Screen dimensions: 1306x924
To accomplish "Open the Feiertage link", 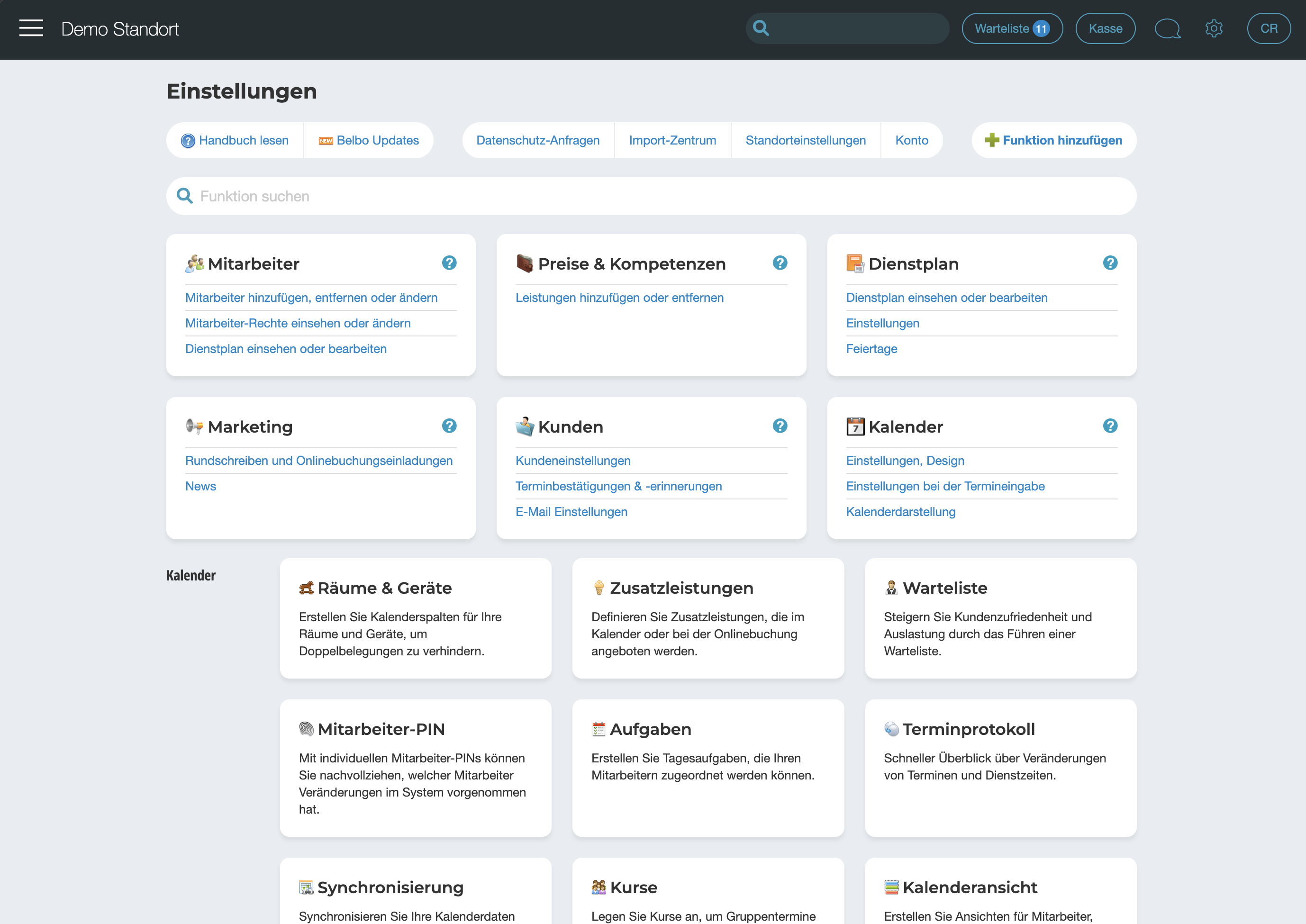I will click(871, 349).
